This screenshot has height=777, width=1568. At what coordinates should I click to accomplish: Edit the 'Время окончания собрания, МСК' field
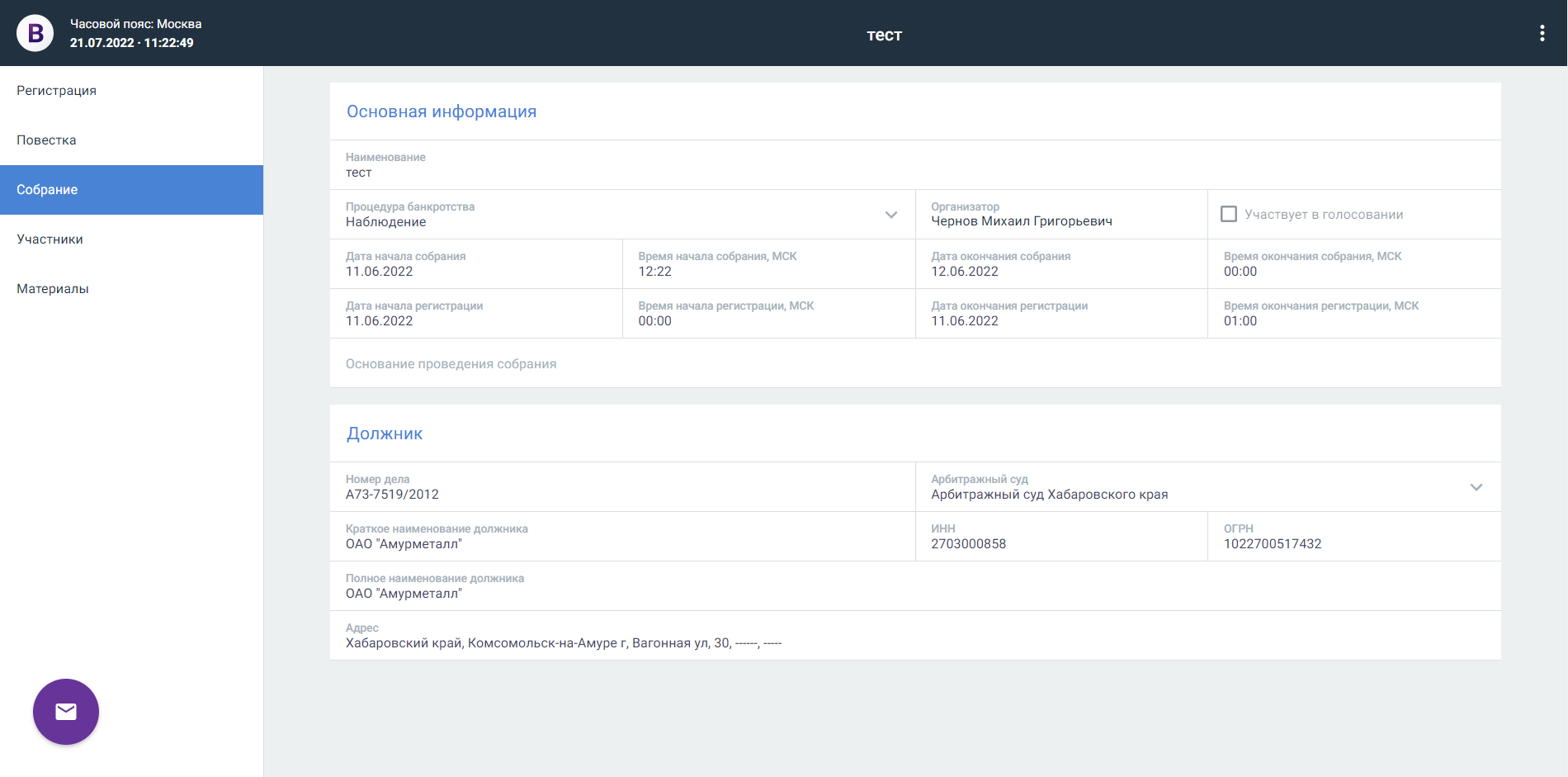[1354, 264]
